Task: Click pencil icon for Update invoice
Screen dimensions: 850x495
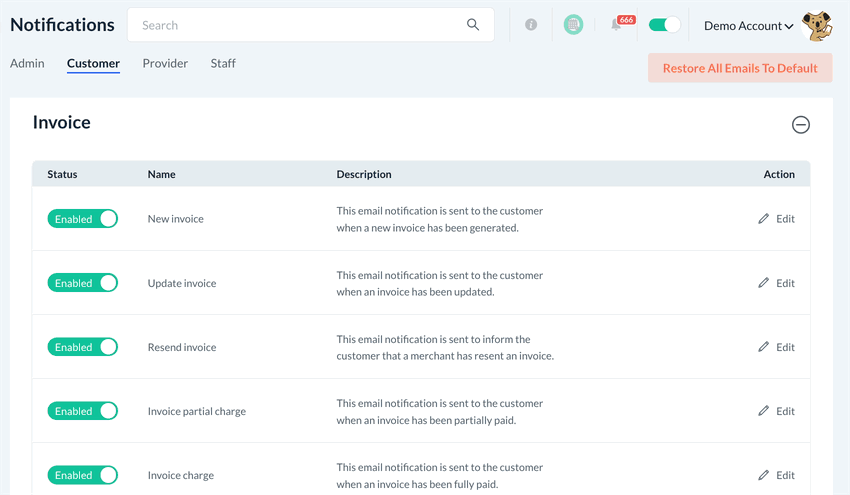Action: pyautogui.click(x=764, y=283)
